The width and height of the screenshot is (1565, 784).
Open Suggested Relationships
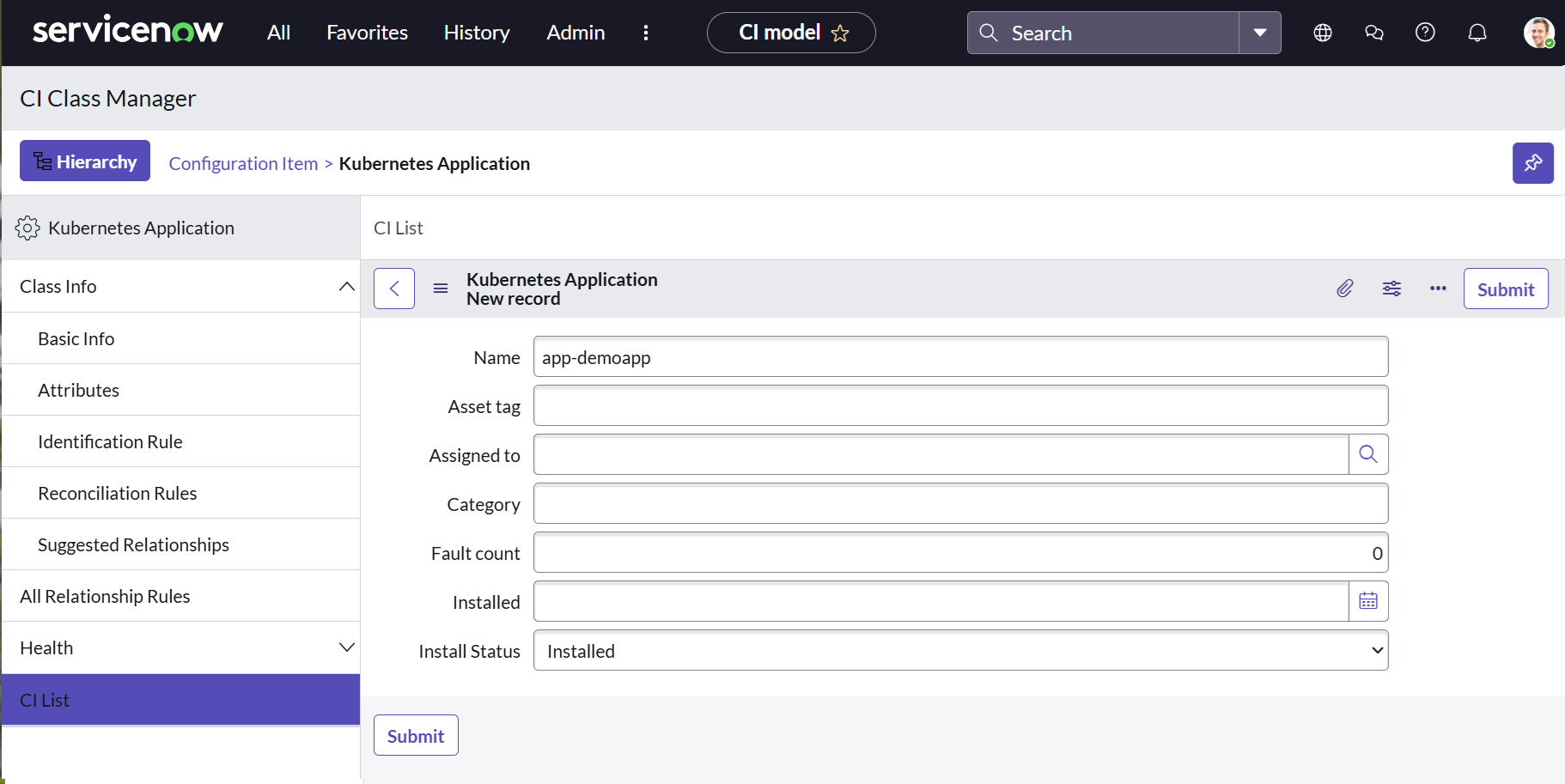180,544
